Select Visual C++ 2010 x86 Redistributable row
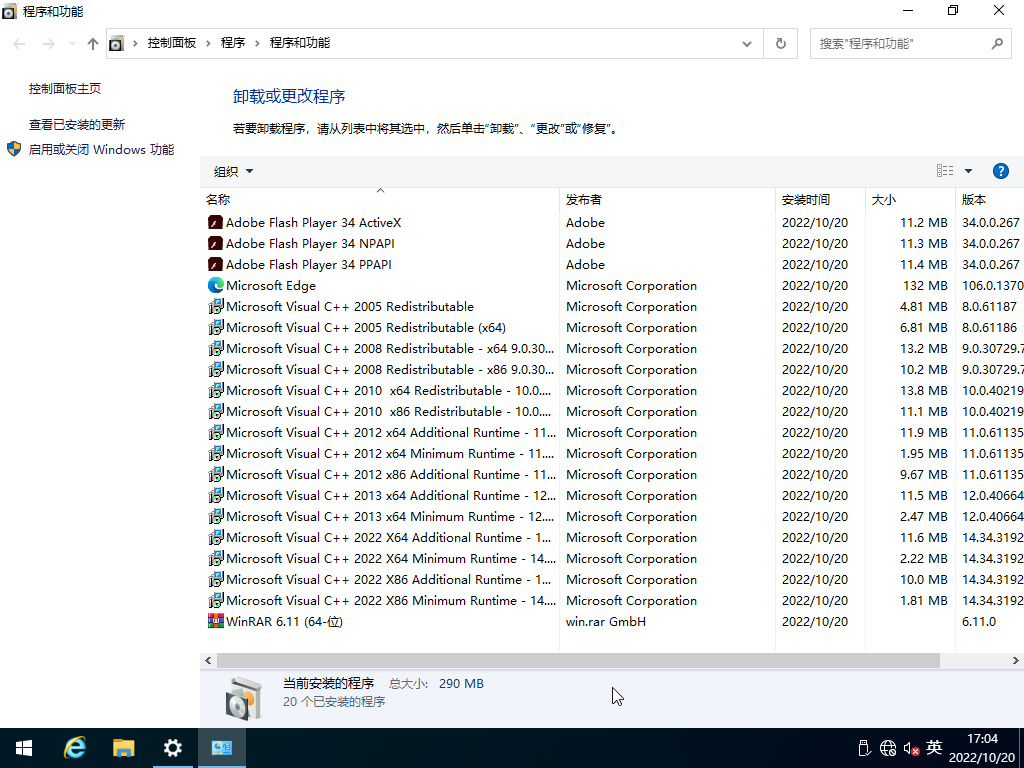The width and height of the screenshot is (1024, 768). coord(612,411)
